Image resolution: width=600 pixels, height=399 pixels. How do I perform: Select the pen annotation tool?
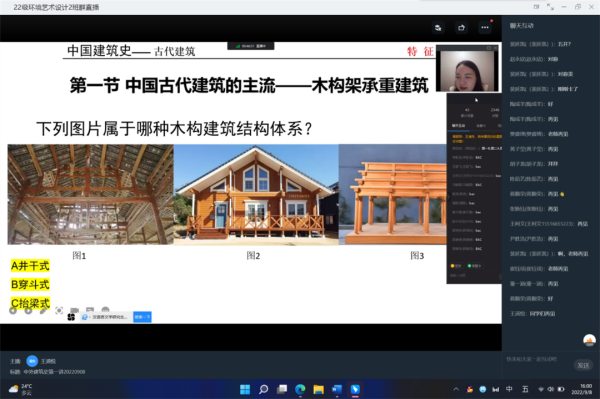[x=43, y=311]
